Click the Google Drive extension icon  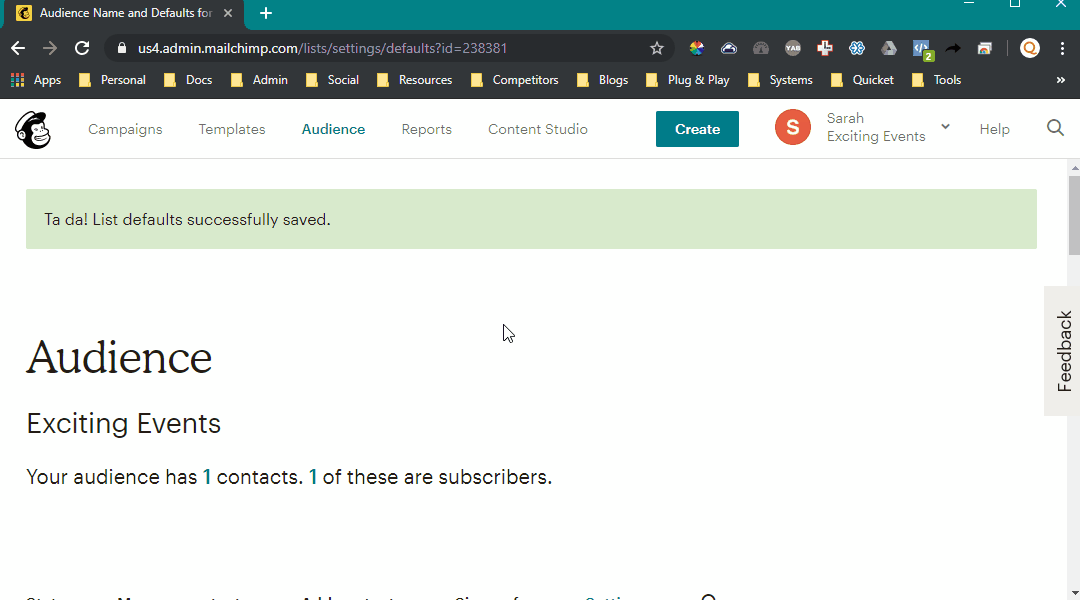point(889,48)
